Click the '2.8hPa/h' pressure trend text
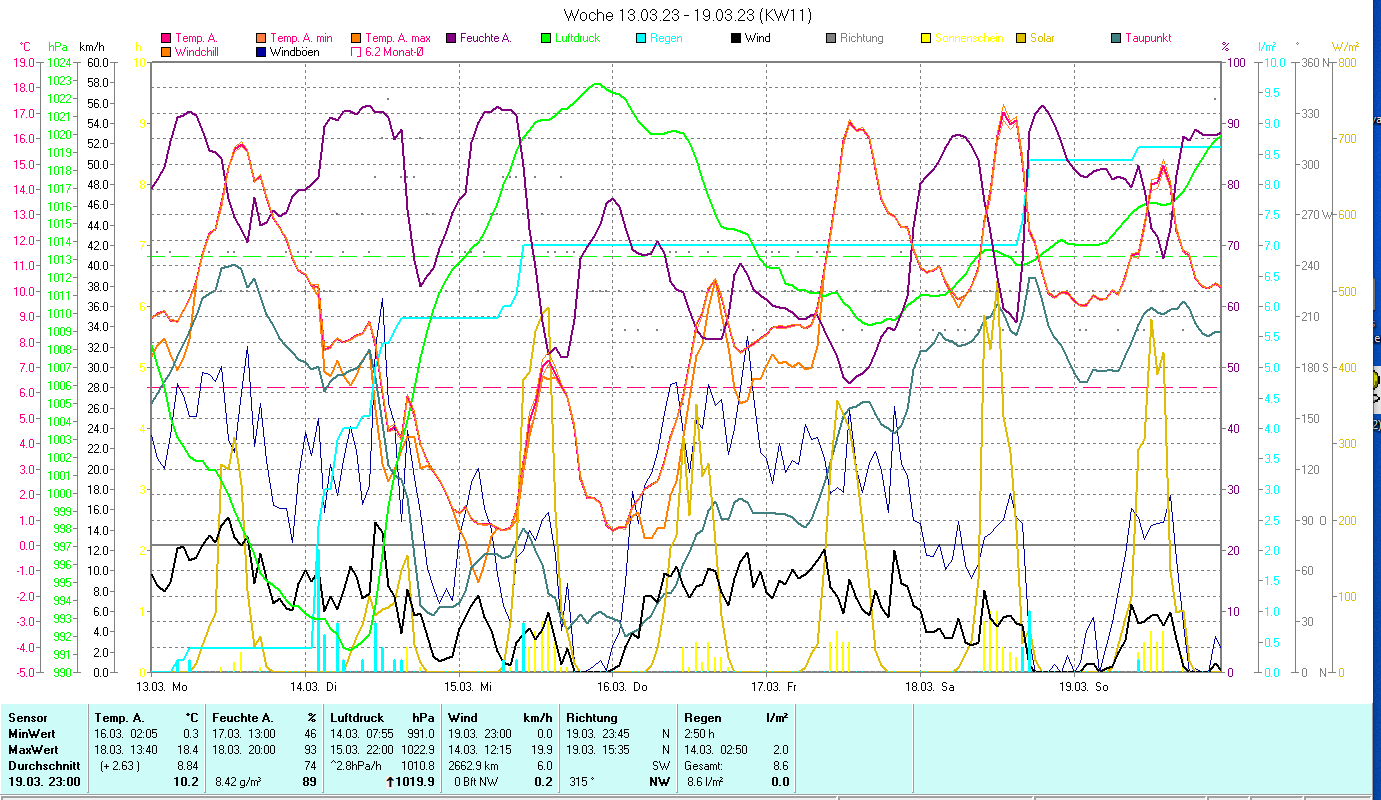1381x800 pixels. pyautogui.click(x=354, y=766)
